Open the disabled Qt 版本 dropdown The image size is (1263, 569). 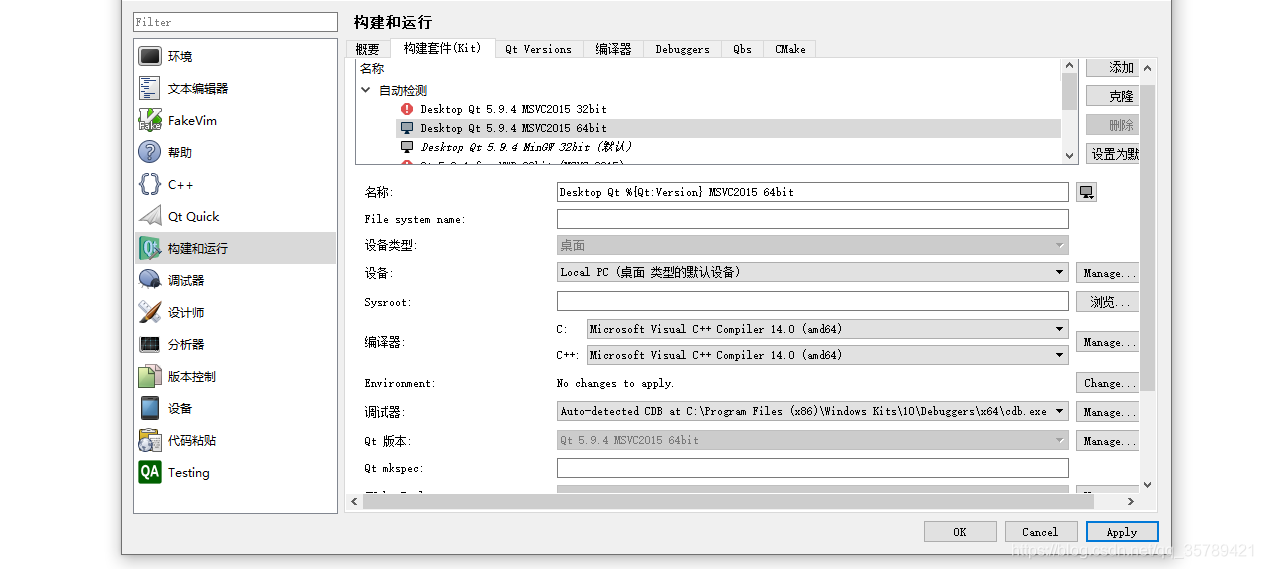(x=813, y=440)
